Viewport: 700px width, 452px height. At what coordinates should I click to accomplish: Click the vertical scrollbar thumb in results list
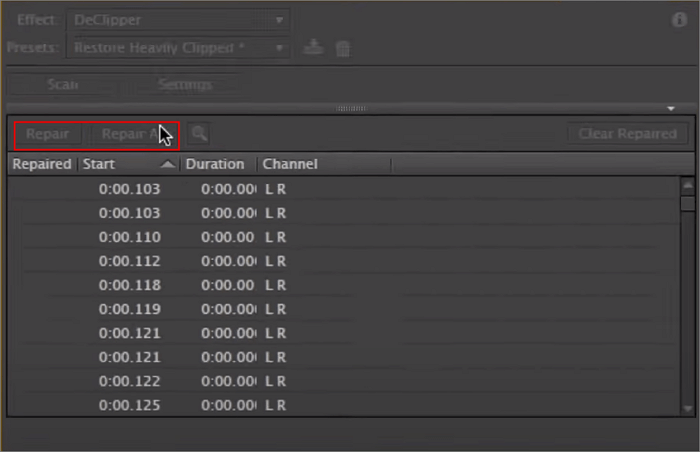coord(687,203)
